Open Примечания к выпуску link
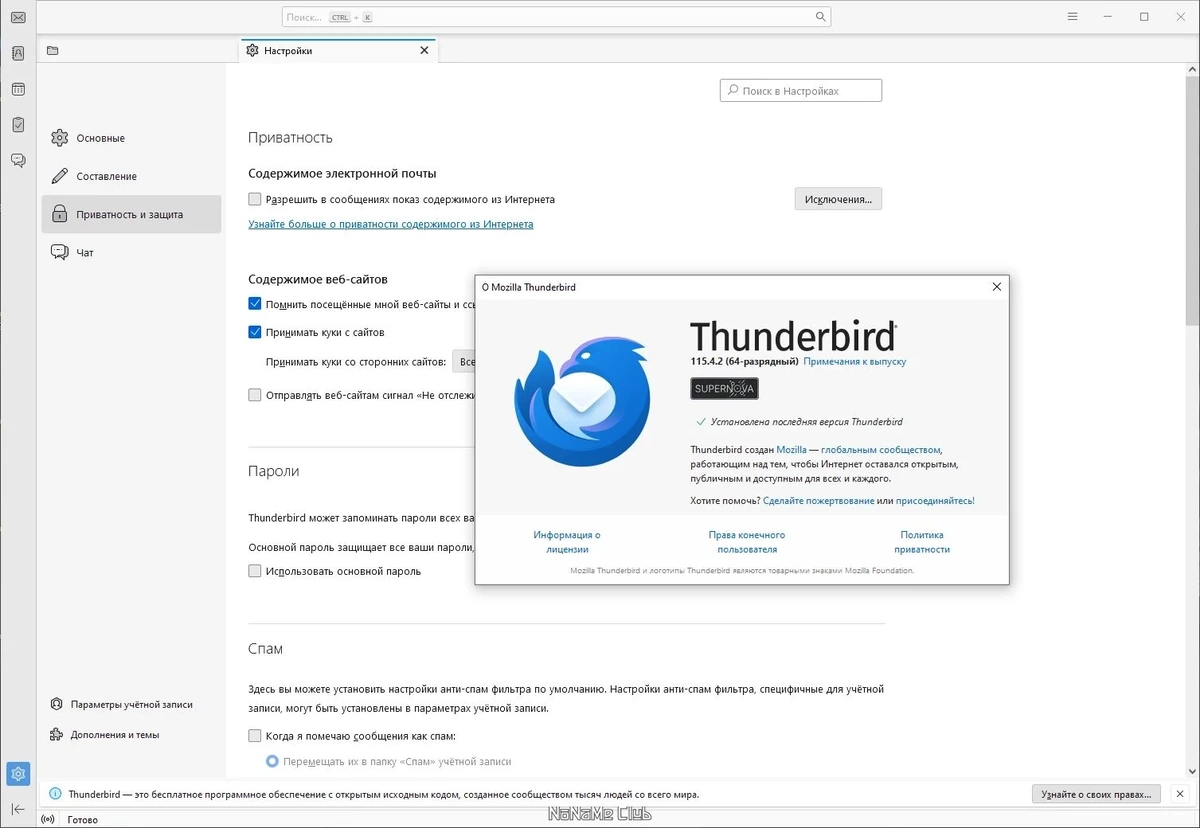Image resolution: width=1200 pixels, height=828 pixels. pos(855,361)
